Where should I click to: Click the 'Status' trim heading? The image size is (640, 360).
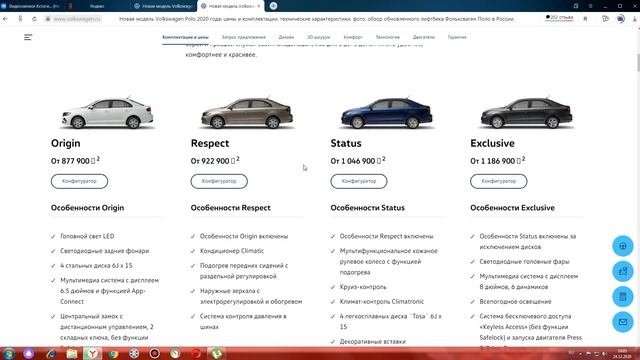346,143
